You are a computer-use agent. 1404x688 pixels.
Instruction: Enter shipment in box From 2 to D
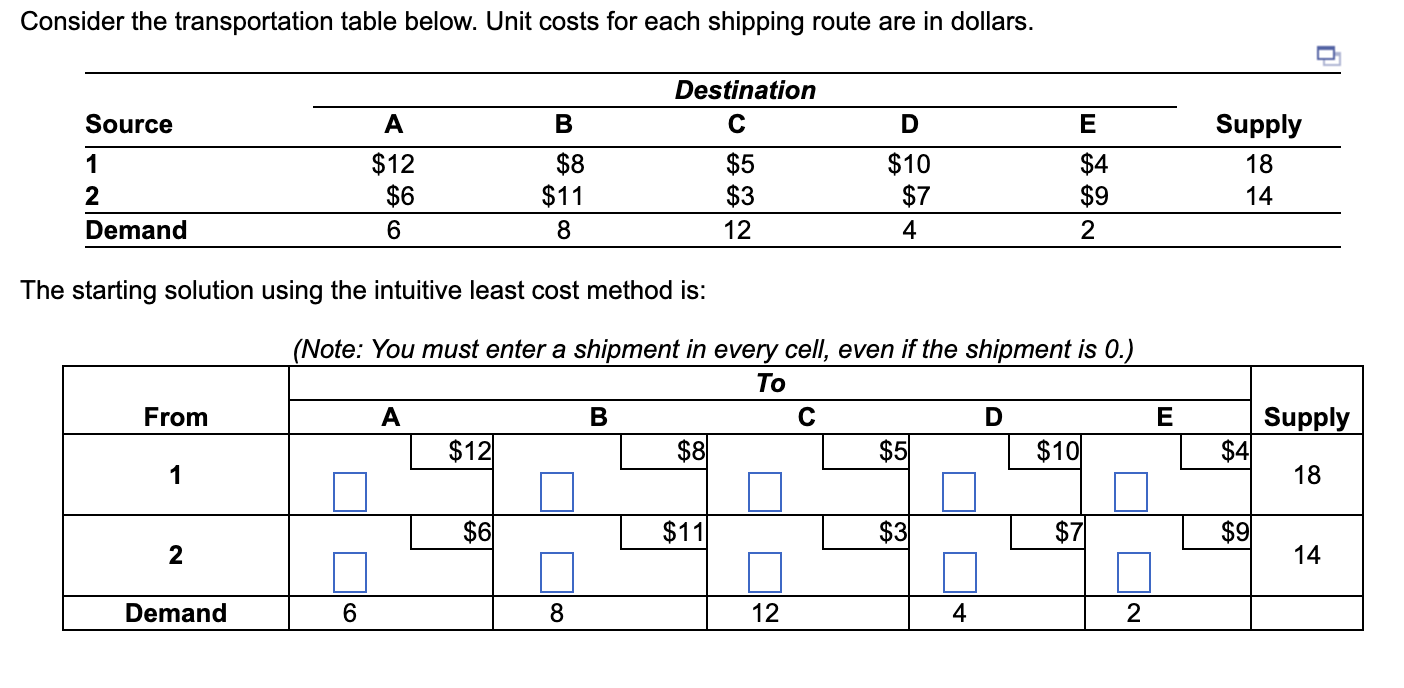pyautogui.click(x=958, y=572)
